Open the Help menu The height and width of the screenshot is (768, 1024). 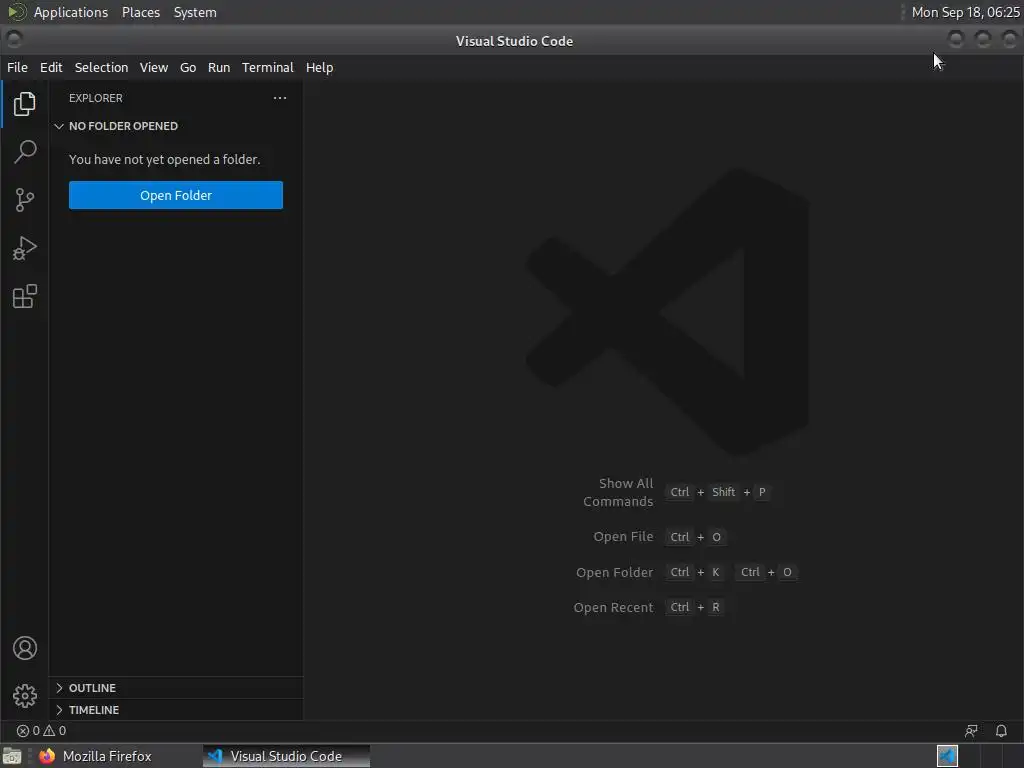coord(319,67)
